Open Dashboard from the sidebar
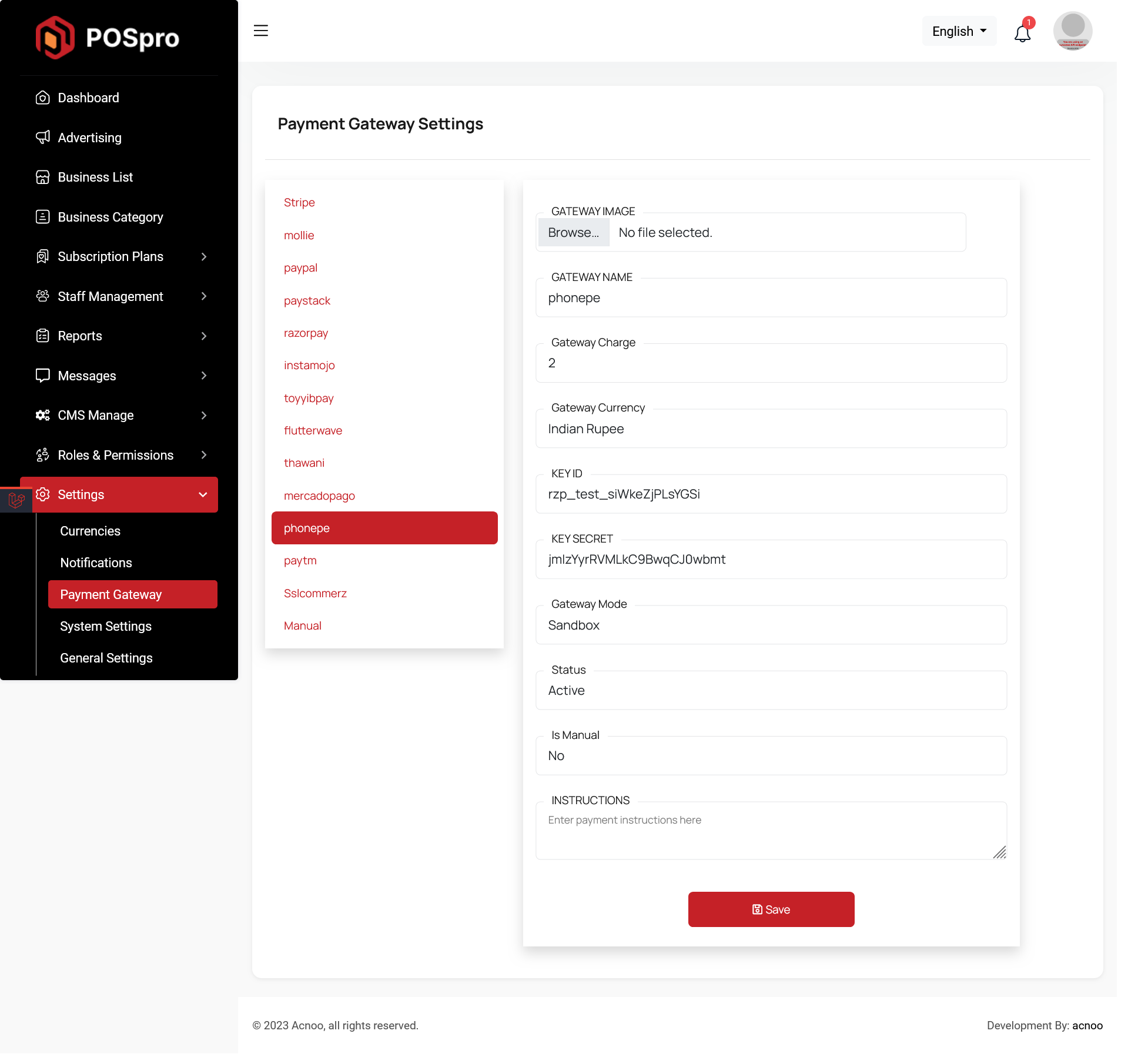Viewport: 1128px width, 1064px height. [x=88, y=98]
